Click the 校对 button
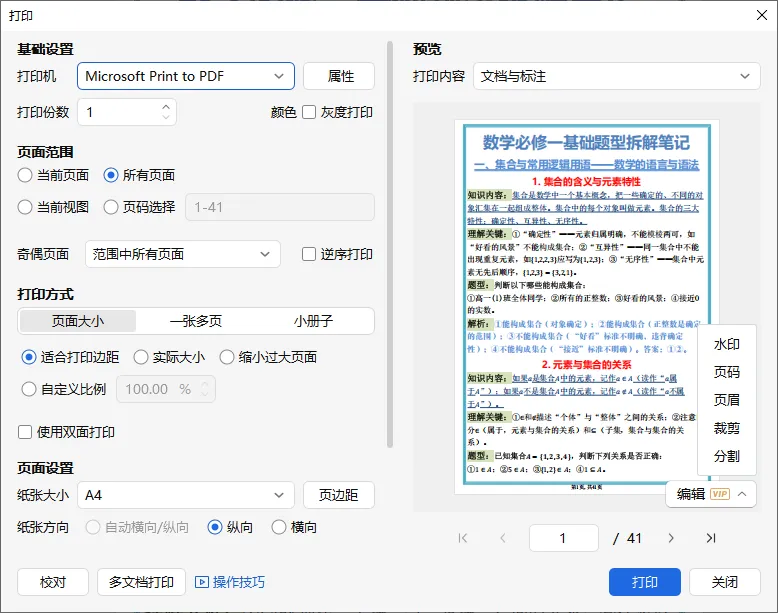778x613 pixels. [x=53, y=582]
